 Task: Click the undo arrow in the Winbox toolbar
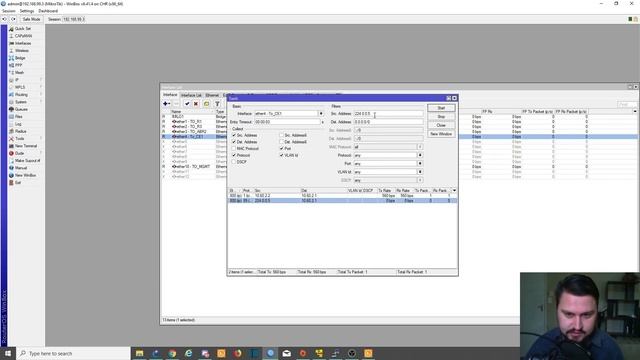pos(4,19)
